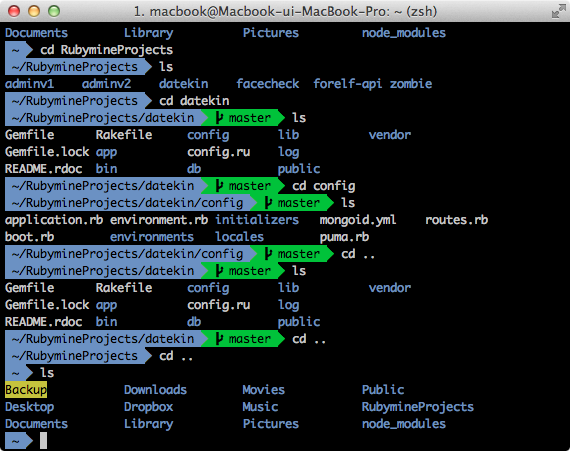Image resolution: width=570 pixels, height=451 pixels.
Task: Select the forelf-api directory name
Action: [x=348, y=84]
